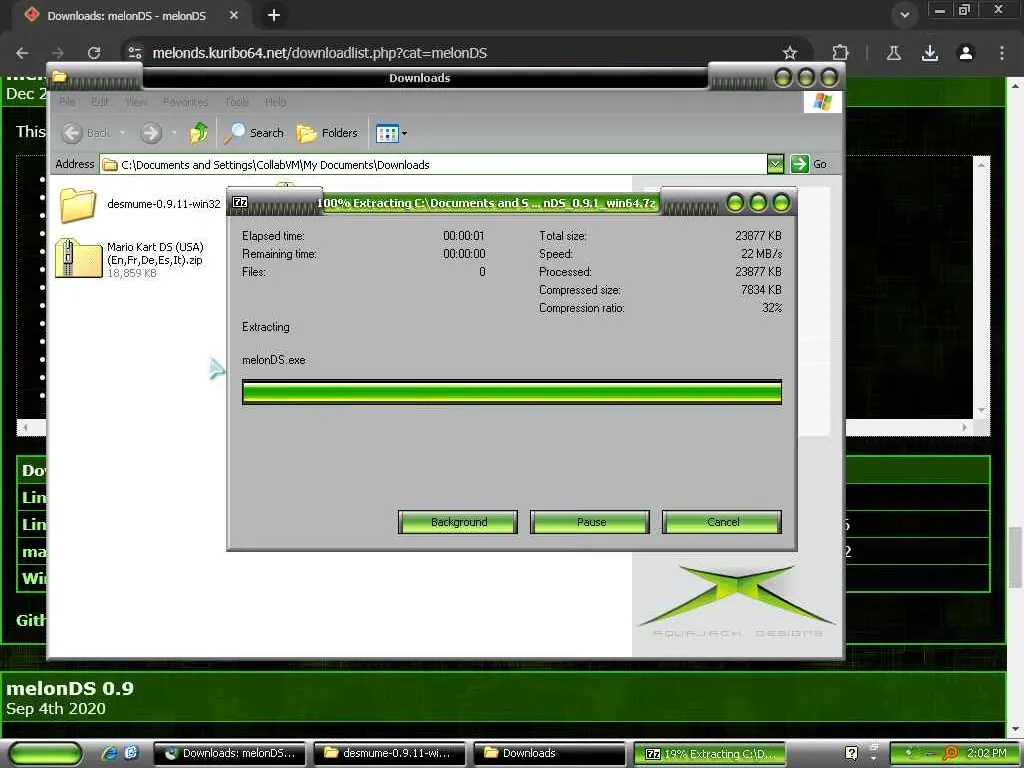Open the tab search dropdown in the browser
This screenshot has width=1024, height=768.
pyautogui.click(x=904, y=14)
